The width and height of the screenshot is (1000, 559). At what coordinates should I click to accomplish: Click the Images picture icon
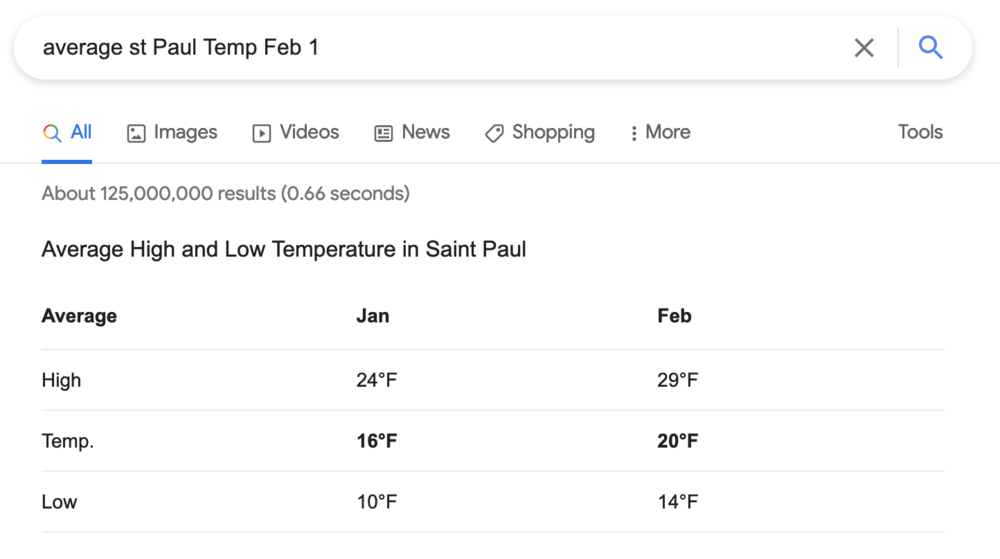[x=137, y=133]
